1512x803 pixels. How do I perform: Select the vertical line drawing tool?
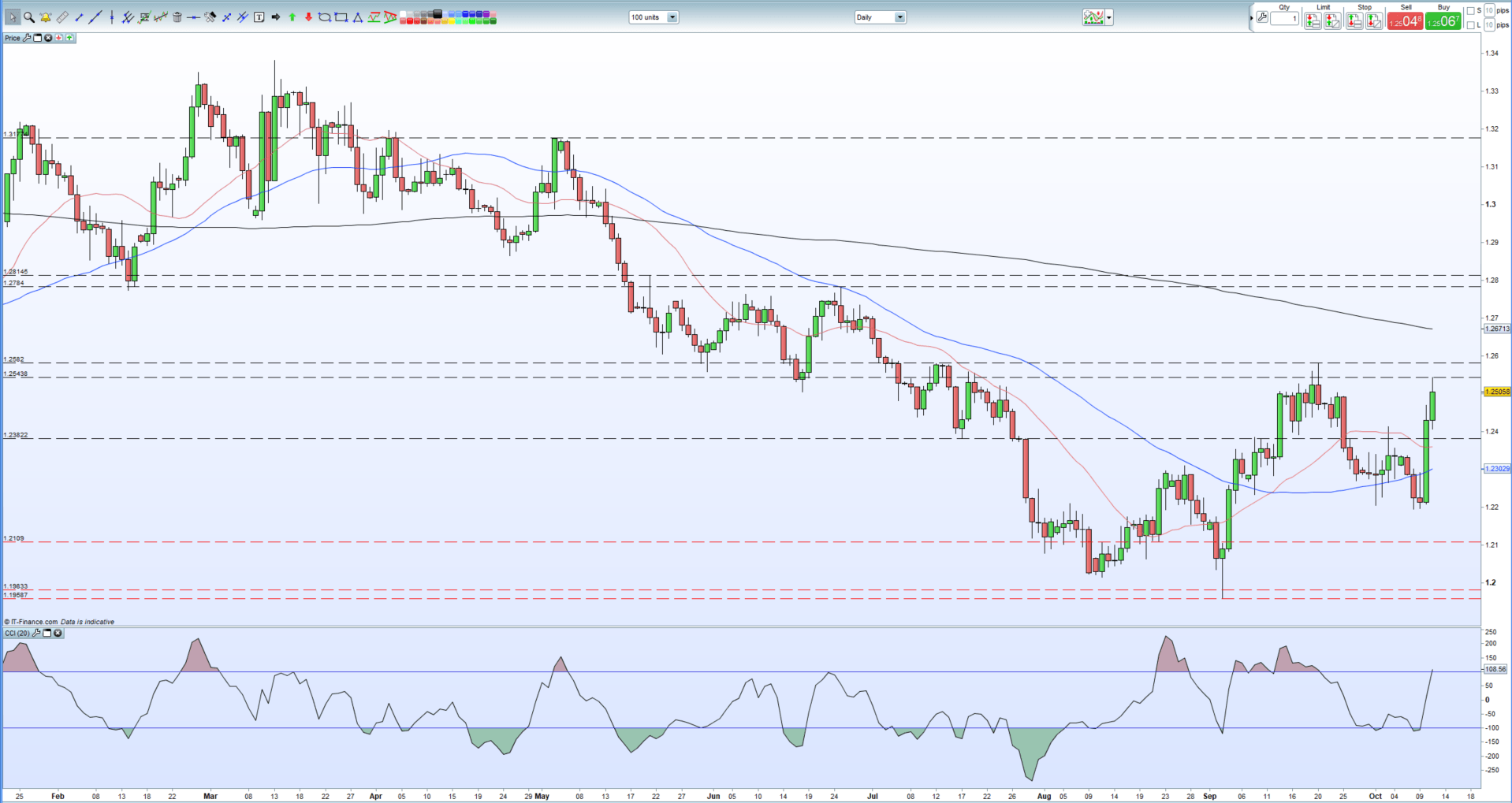point(112,17)
